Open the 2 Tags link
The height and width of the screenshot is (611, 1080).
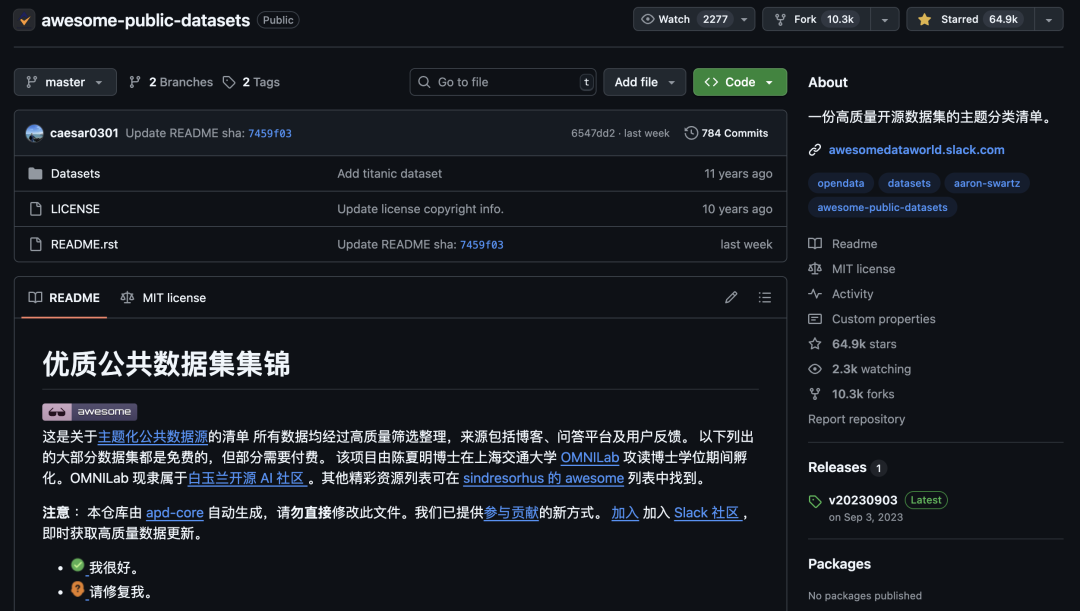251,82
